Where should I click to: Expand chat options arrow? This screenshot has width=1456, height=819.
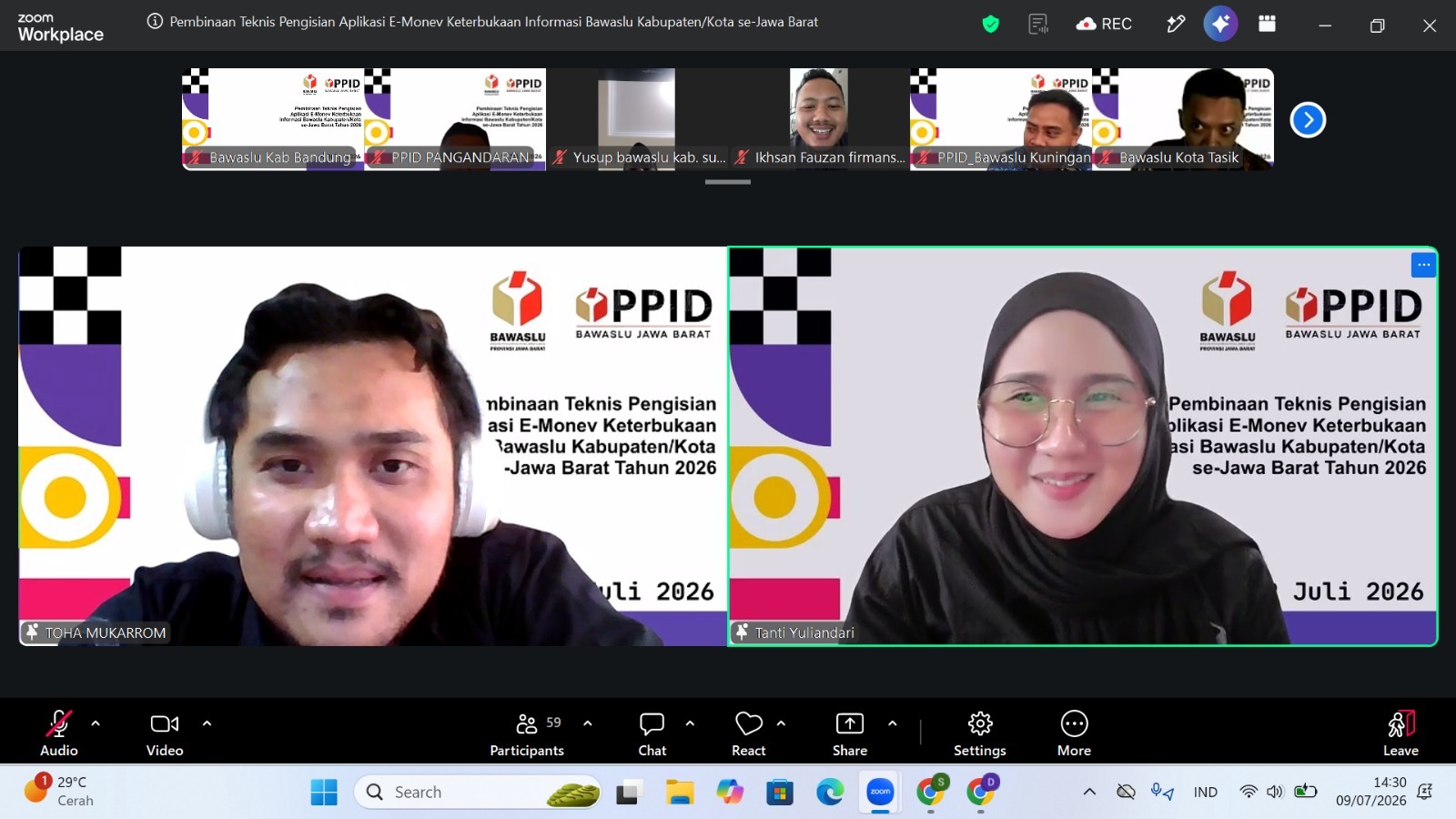coord(690,723)
